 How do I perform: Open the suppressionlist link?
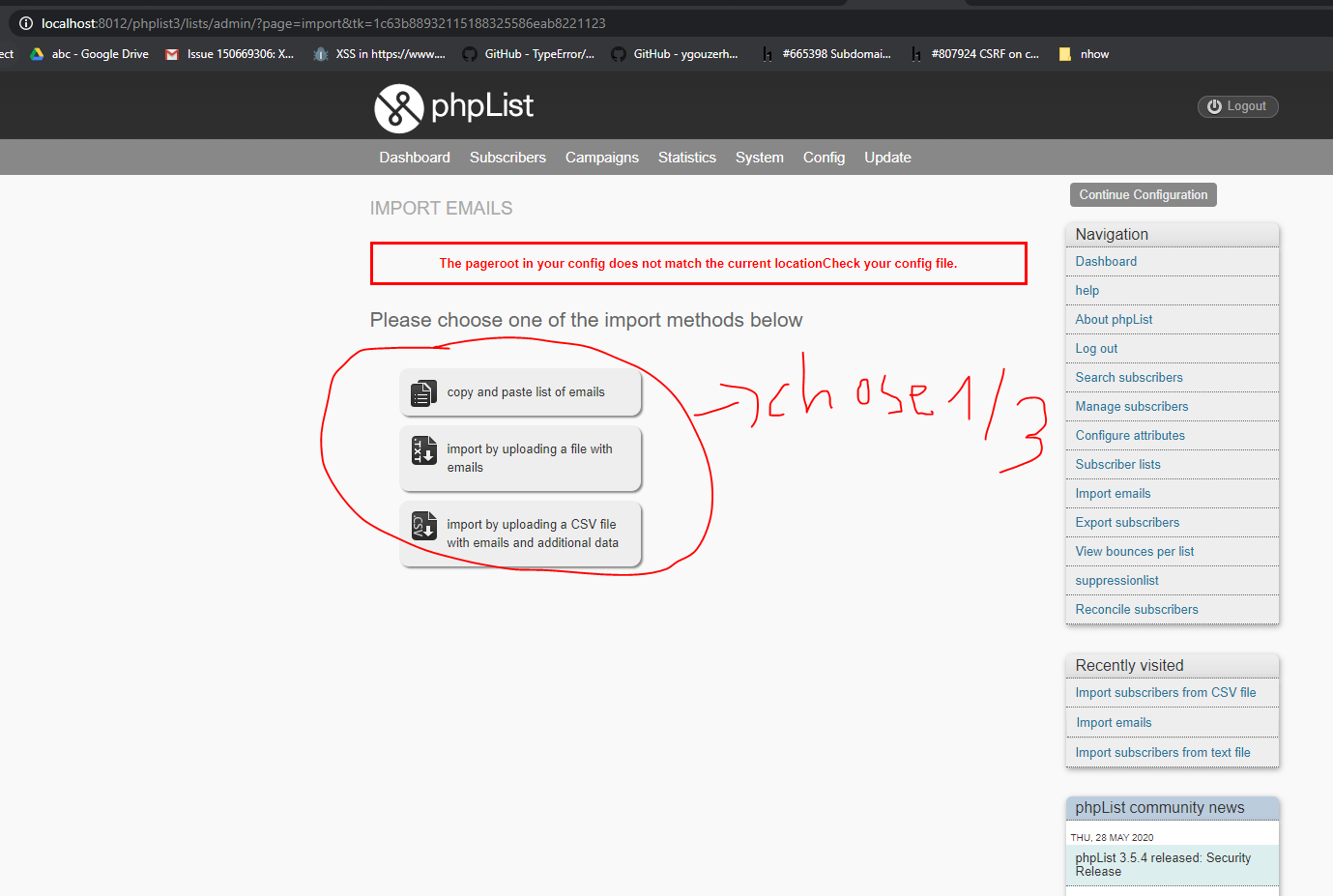click(x=1117, y=581)
